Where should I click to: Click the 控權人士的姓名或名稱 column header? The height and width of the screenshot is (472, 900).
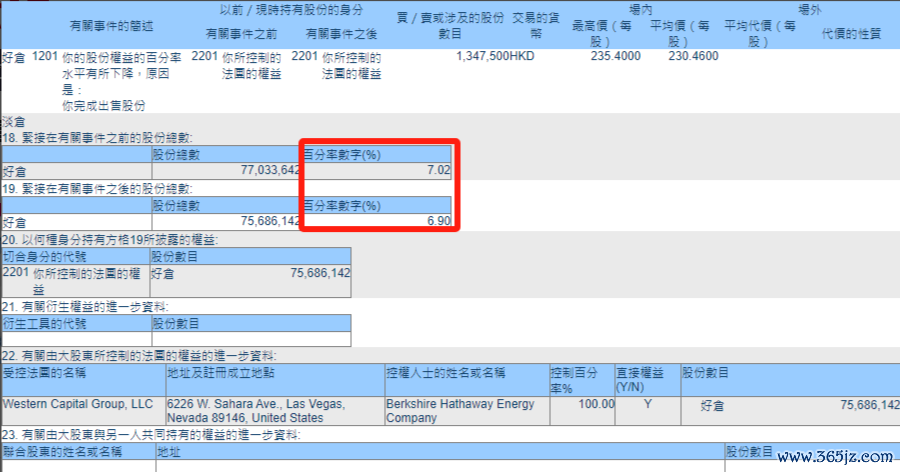click(x=446, y=372)
